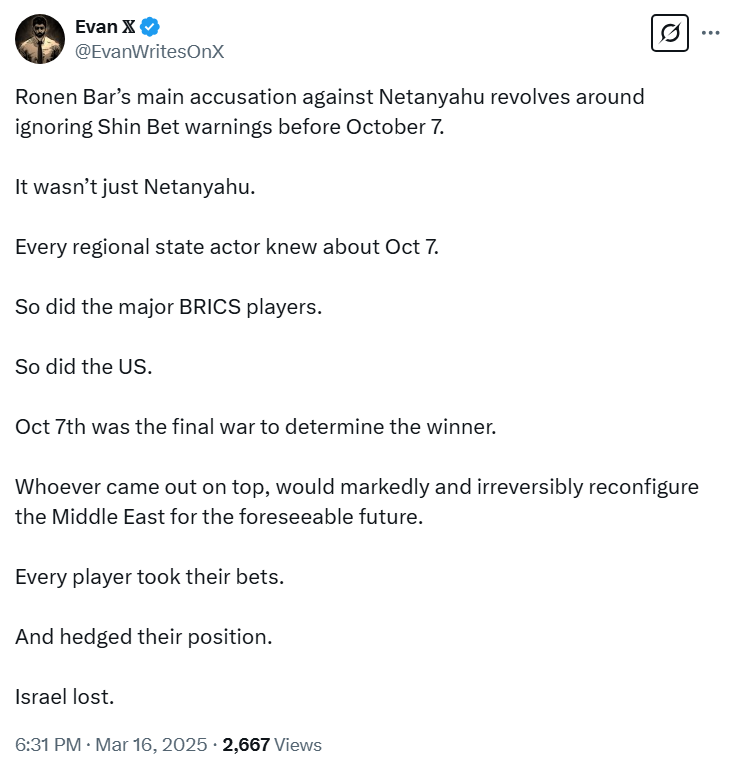Click the X symbol in the display name
This screenshot has height=761, width=729.
[128, 27]
